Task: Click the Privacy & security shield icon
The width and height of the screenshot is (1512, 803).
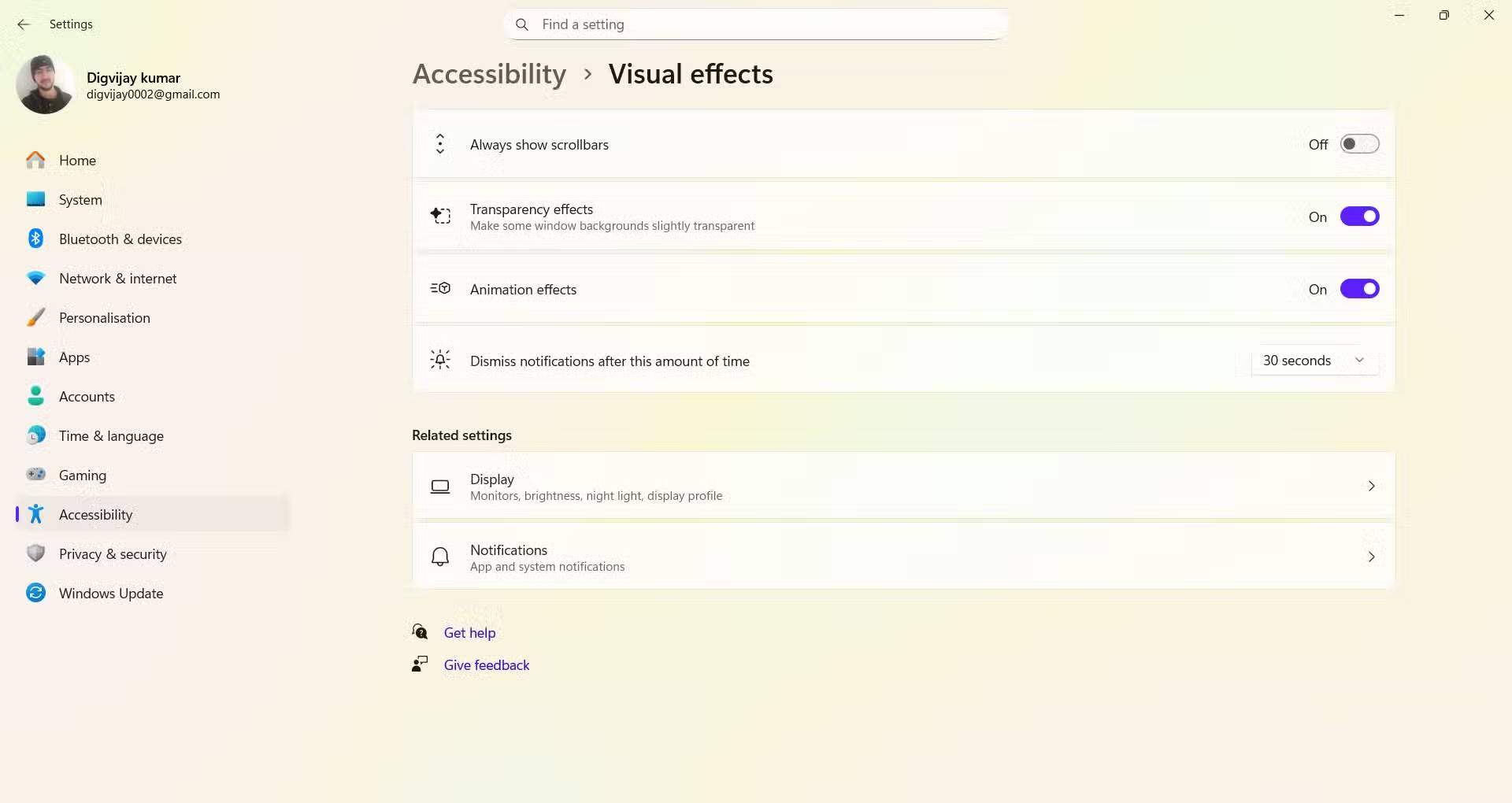Action: (x=35, y=553)
